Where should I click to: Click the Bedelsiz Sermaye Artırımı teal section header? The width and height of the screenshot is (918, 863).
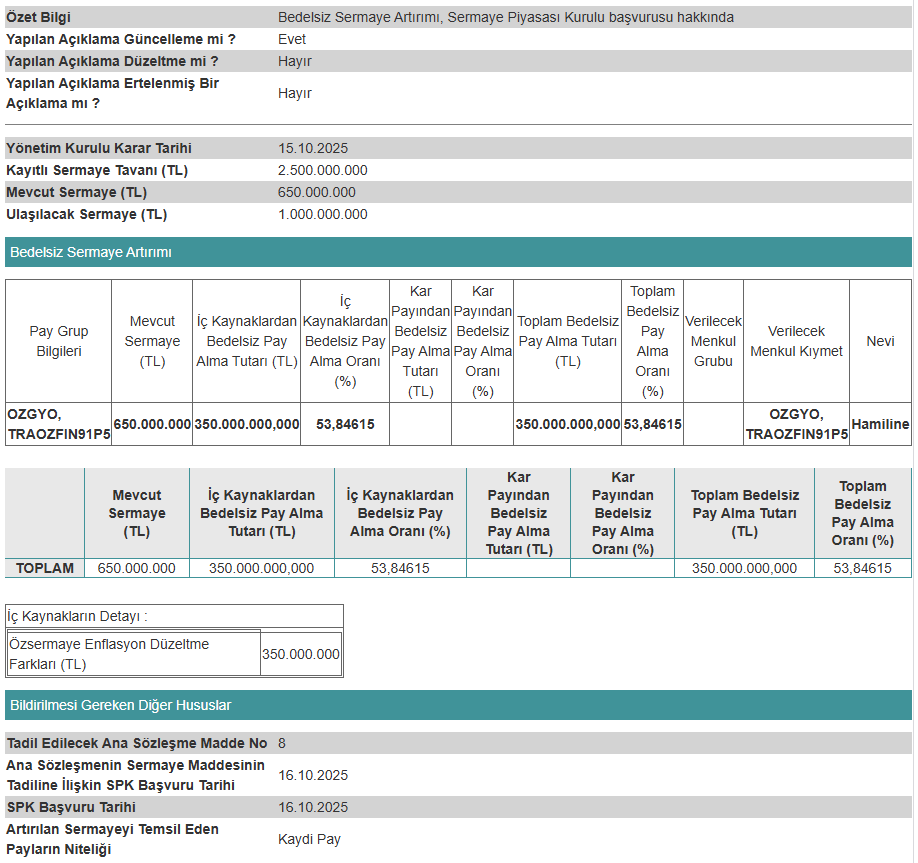click(91, 252)
